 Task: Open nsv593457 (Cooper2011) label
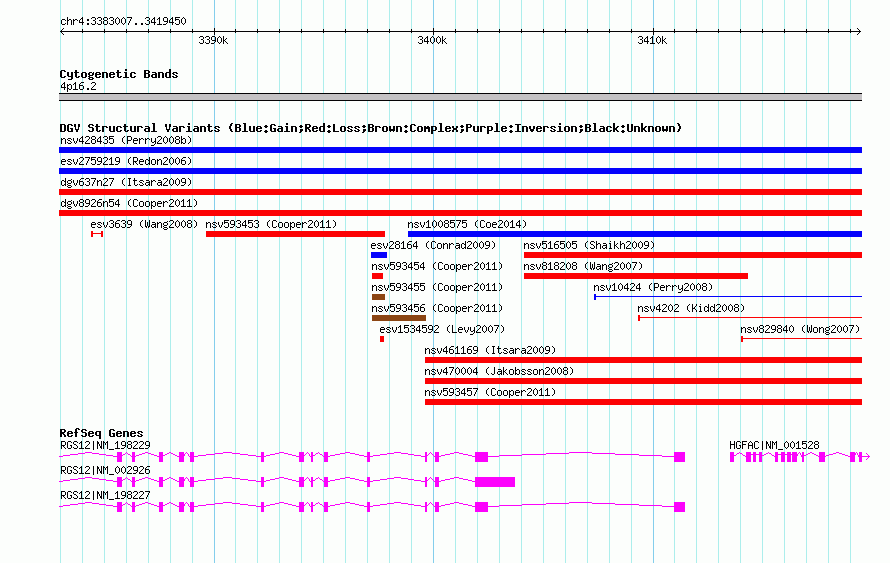coord(490,392)
